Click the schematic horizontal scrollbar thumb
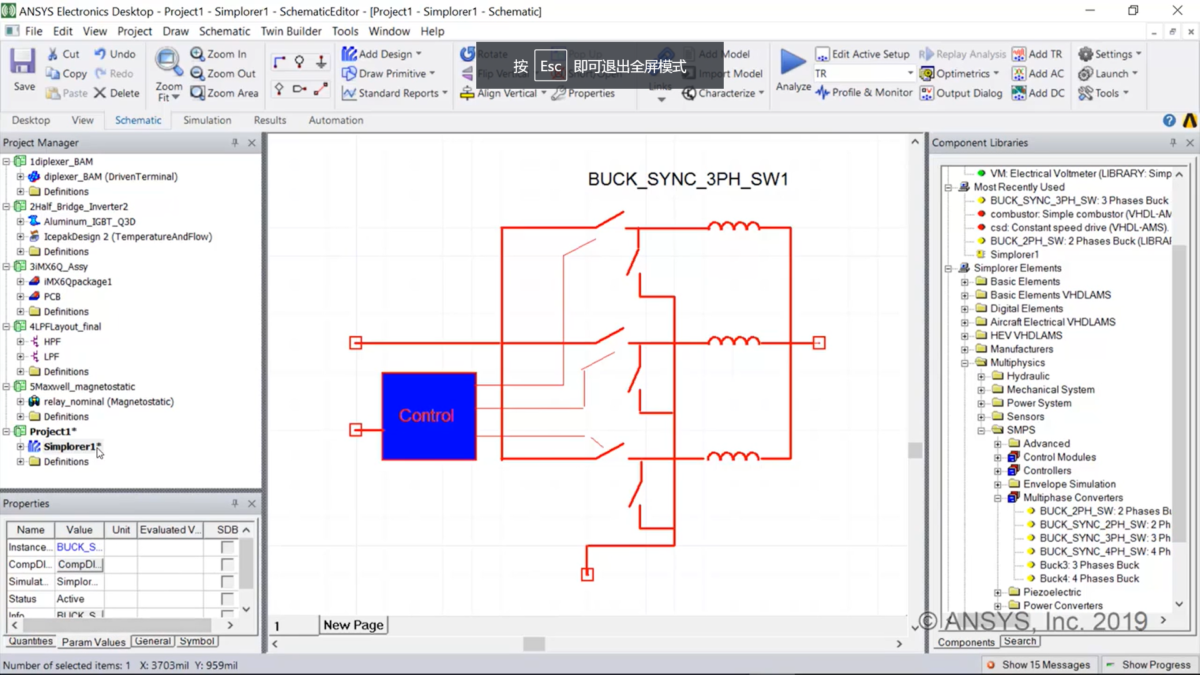 coord(534,644)
